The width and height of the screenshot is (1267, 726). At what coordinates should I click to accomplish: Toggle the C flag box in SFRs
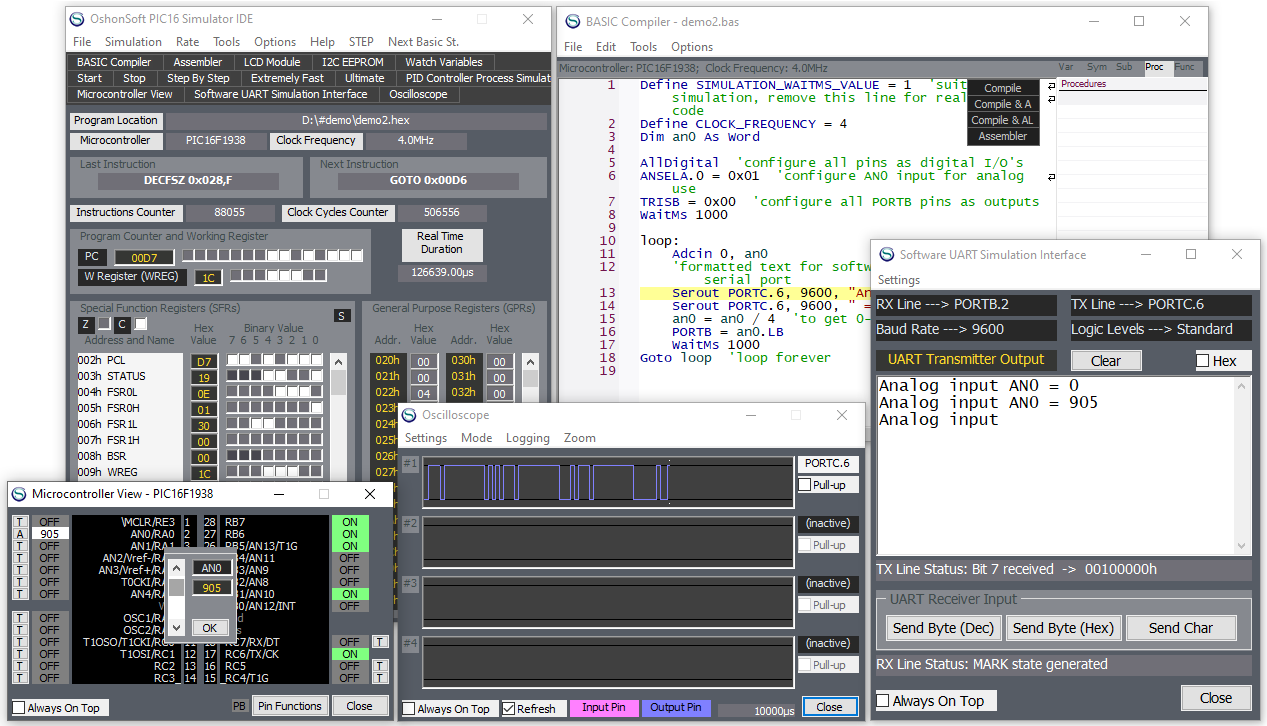141,324
